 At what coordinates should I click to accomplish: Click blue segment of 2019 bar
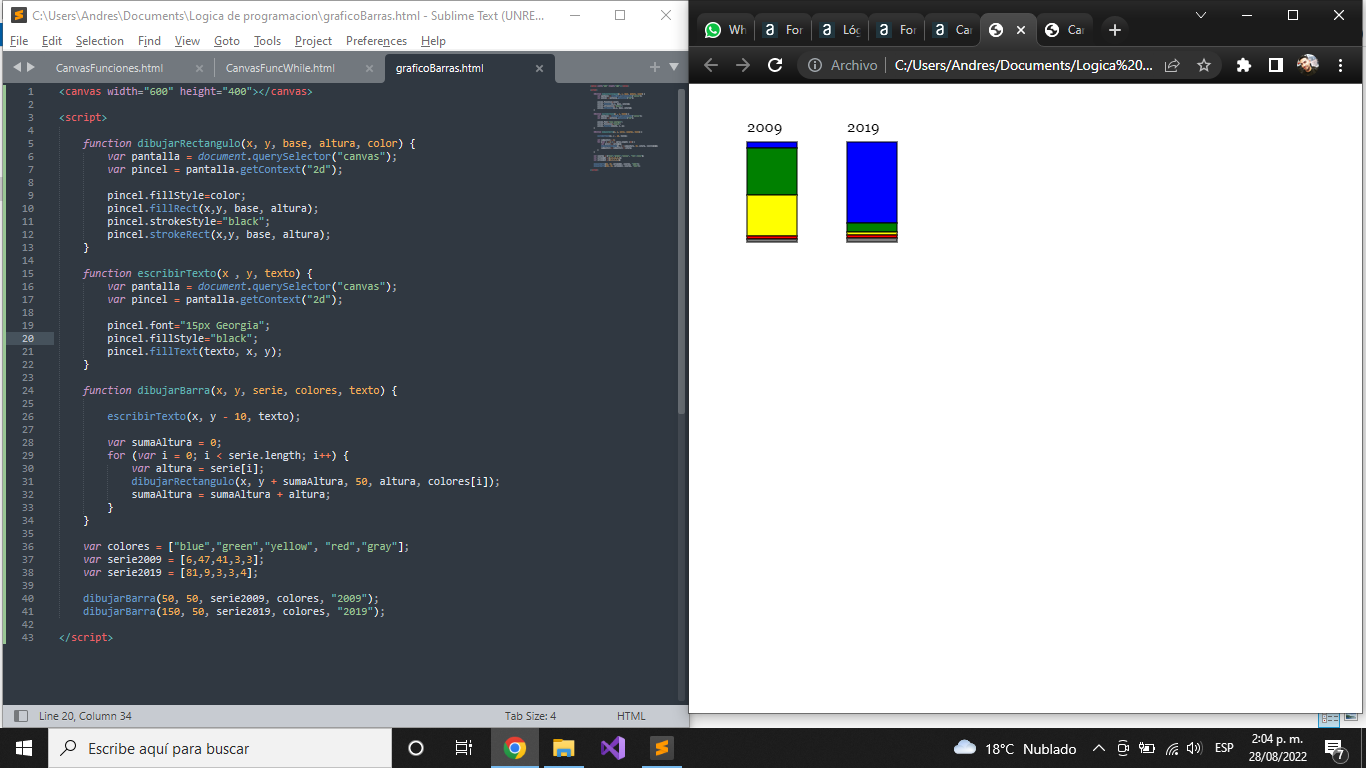(872, 182)
